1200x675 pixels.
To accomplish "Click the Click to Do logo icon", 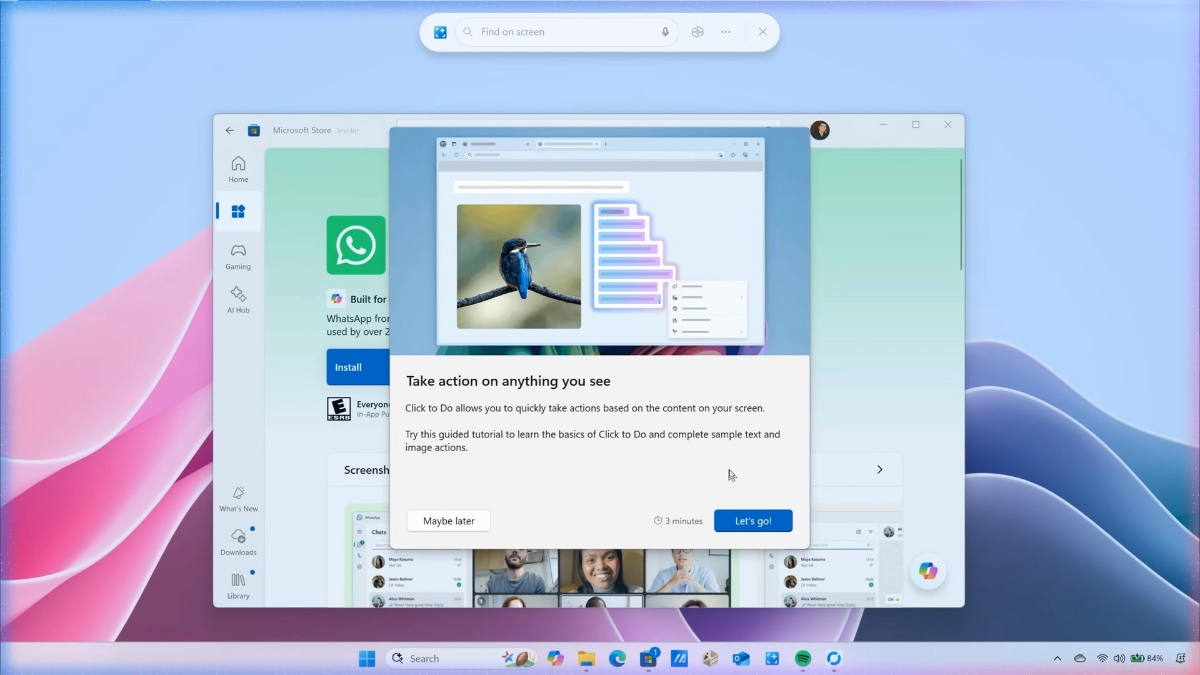I will (440, 32).
